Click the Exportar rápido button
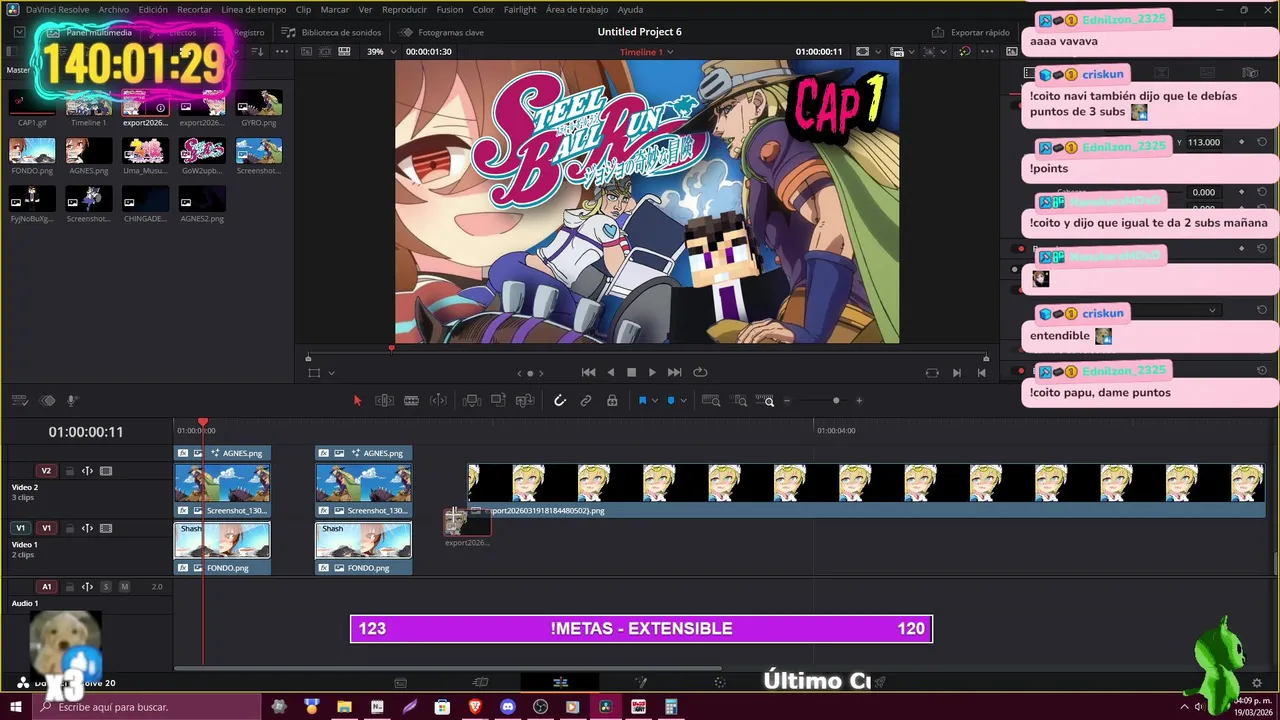This screenshot has height=720, width=1280. click(971, 32)
